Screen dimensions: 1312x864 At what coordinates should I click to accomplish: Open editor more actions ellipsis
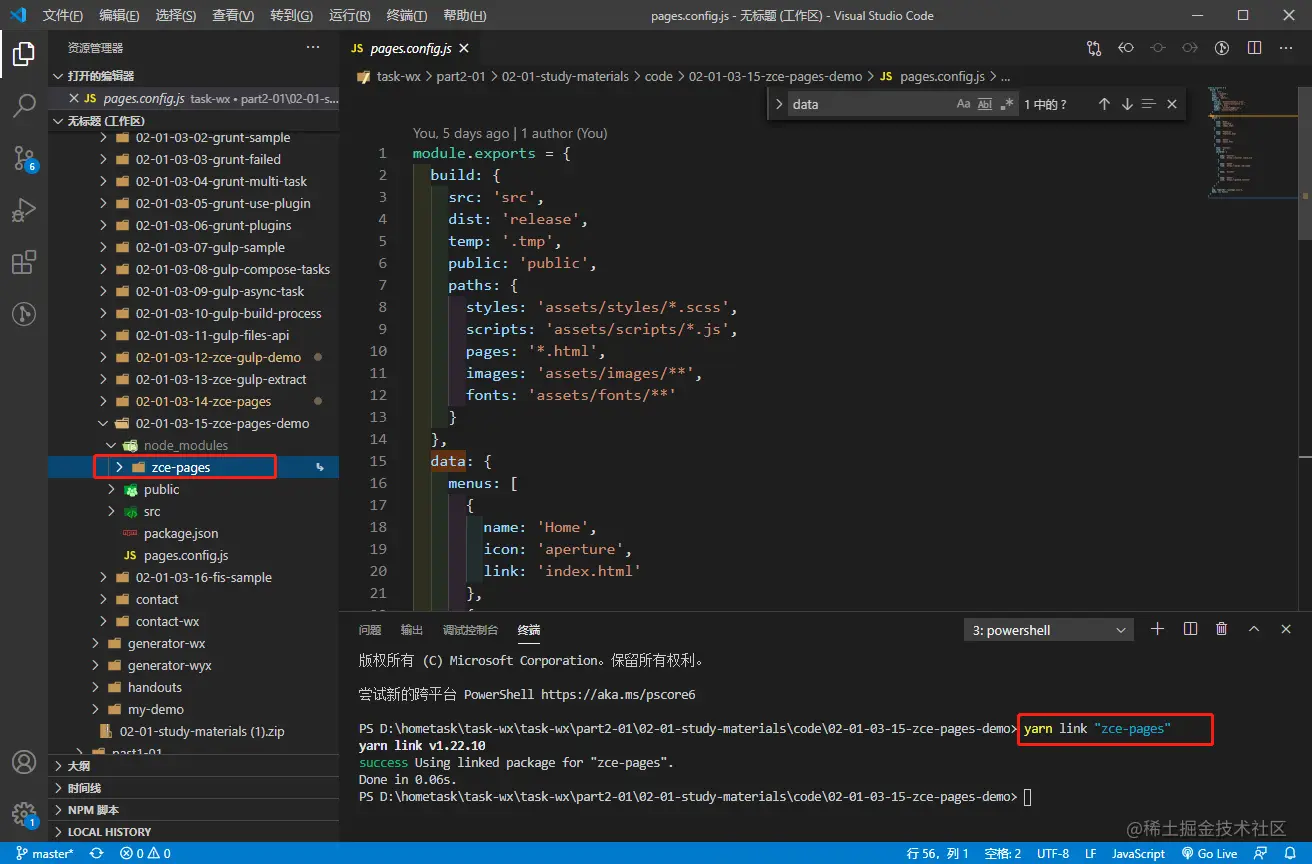(x=1286, y=48)
